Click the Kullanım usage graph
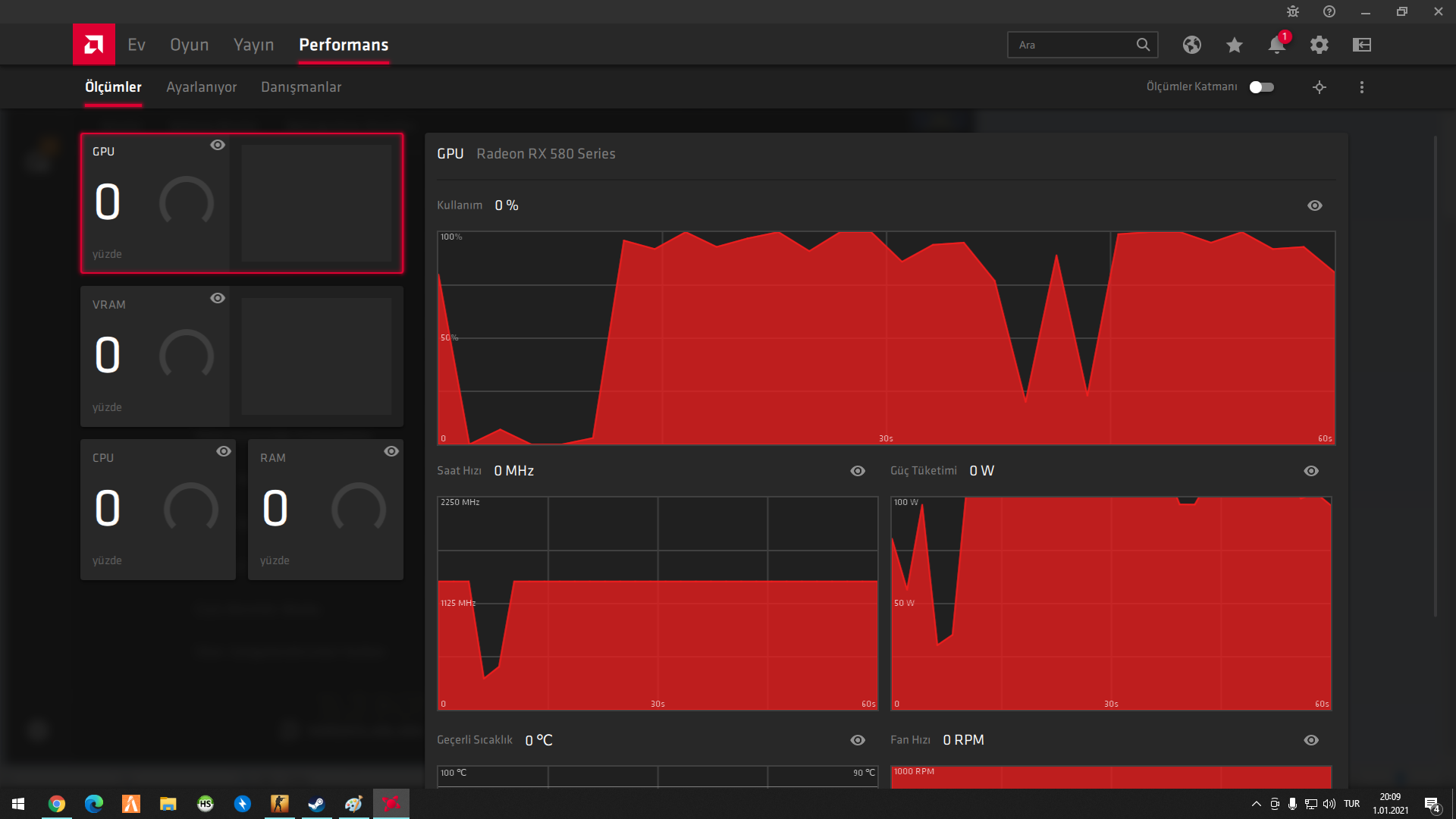This screenshot has width=1456, height=819. click(886, 338)
